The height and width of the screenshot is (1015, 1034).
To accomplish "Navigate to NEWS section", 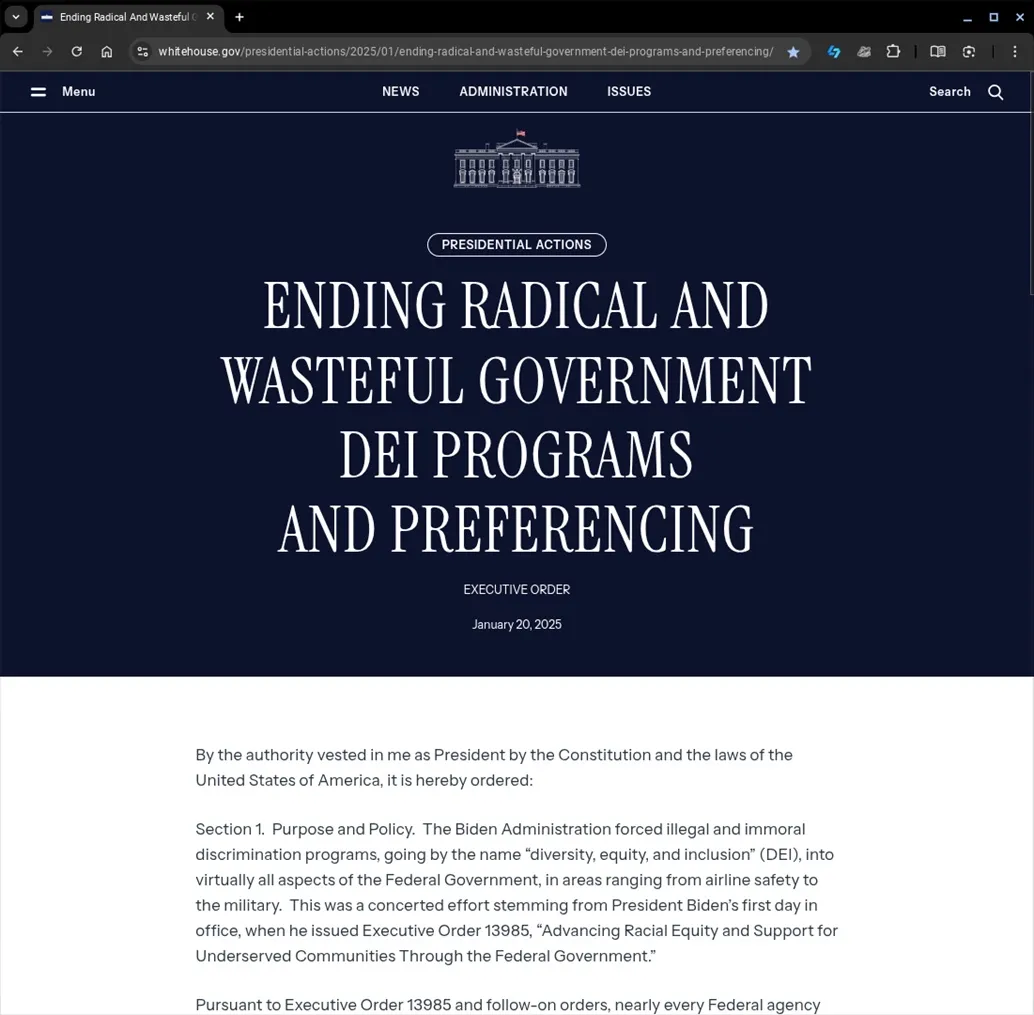I will click(x=400, y=92).
